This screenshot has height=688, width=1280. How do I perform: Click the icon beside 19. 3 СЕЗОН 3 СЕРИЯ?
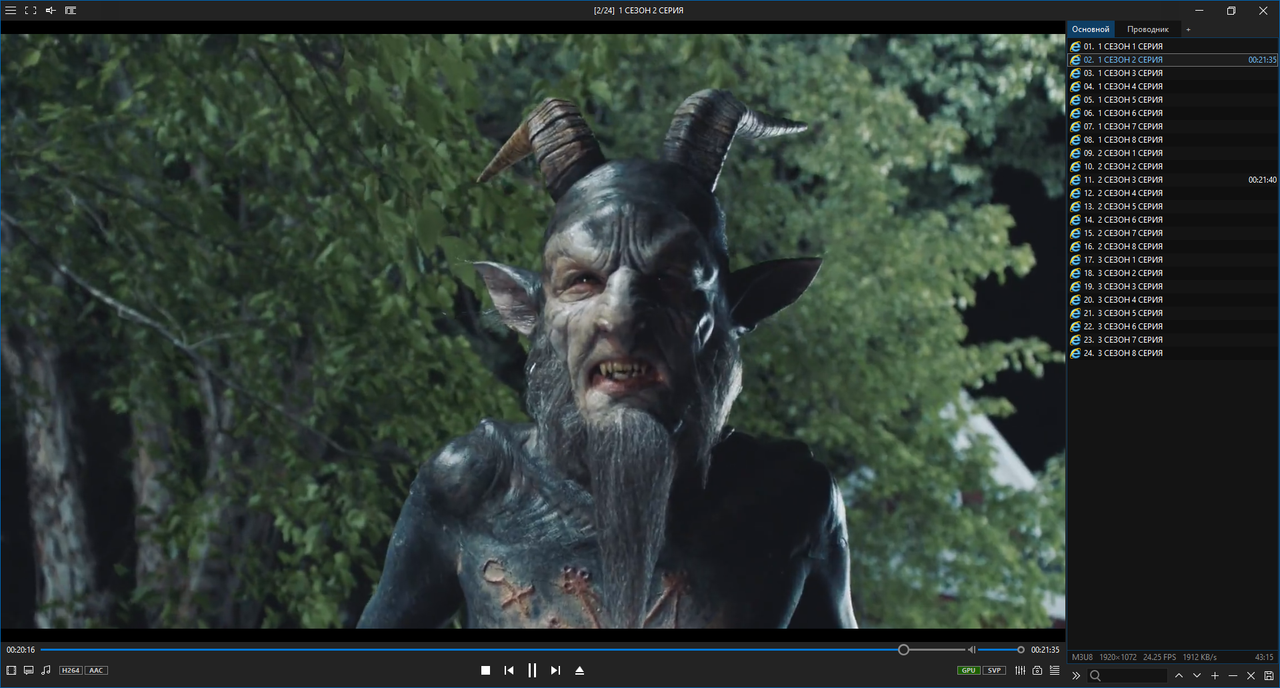[x=1075, y=286]
